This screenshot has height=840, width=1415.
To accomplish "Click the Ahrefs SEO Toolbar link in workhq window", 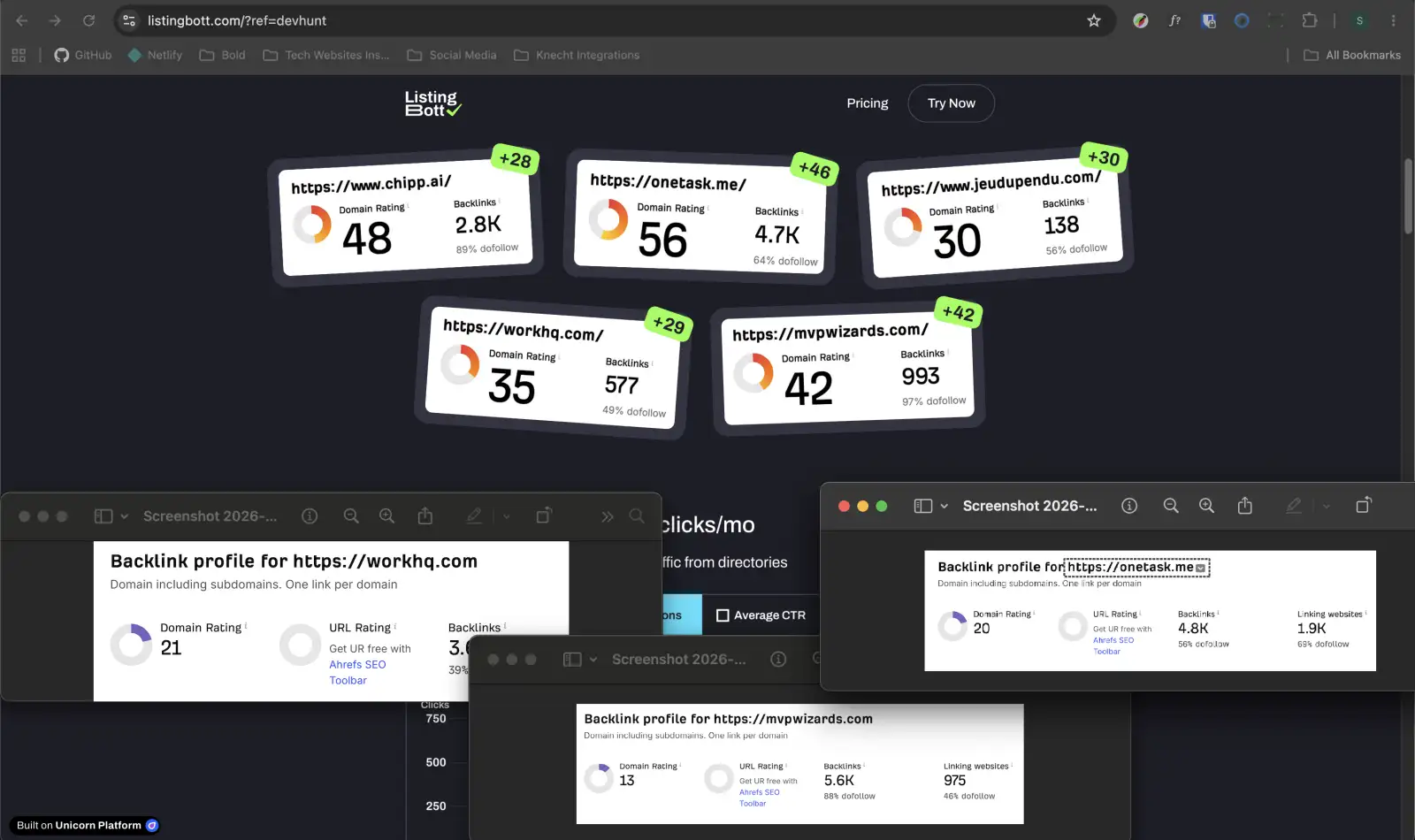I will click(x=357, y=673).
